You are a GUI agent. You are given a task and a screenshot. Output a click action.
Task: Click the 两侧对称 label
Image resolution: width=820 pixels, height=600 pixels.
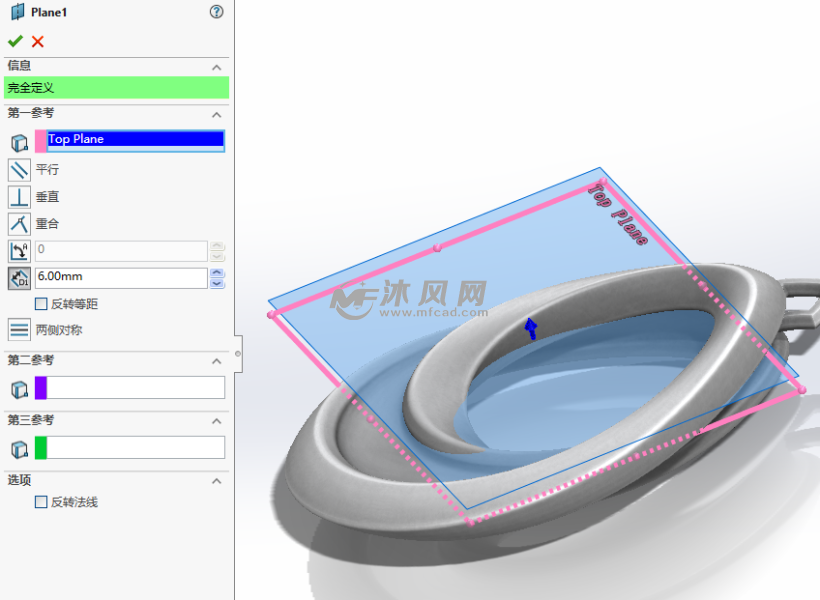59,330
